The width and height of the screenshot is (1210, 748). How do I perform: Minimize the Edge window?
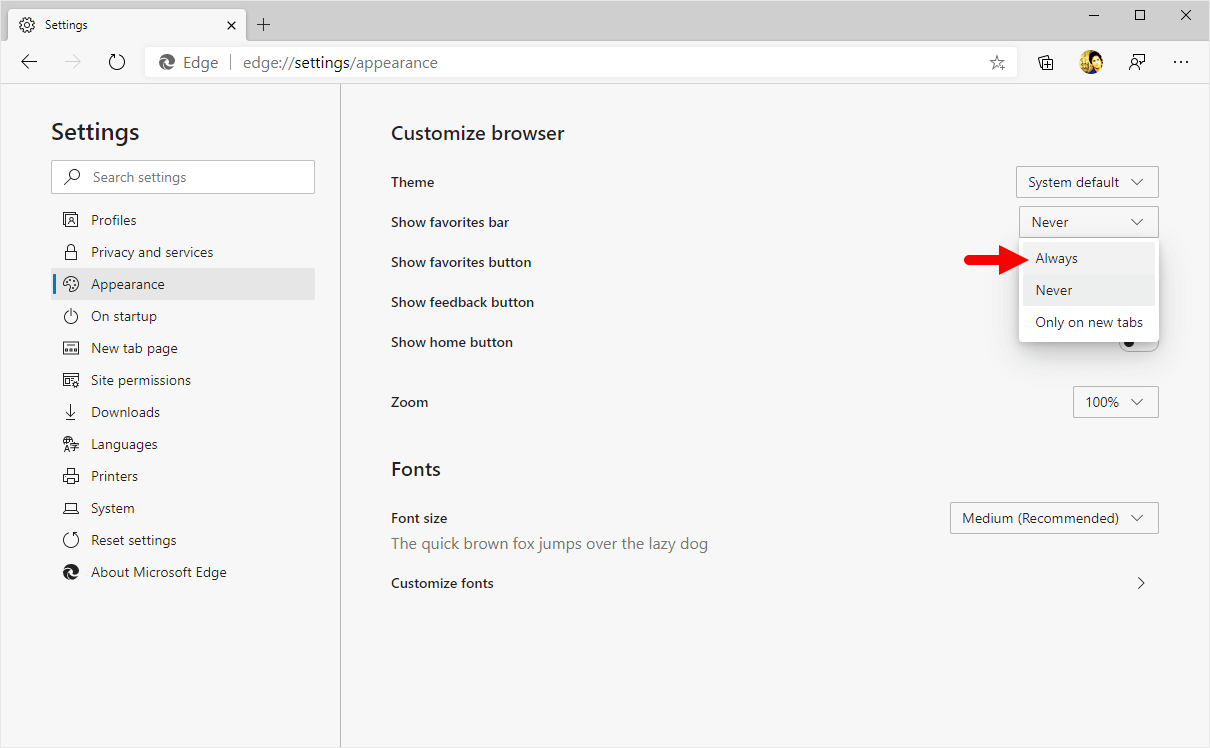pyautogui.click(x=1094, y=15)
